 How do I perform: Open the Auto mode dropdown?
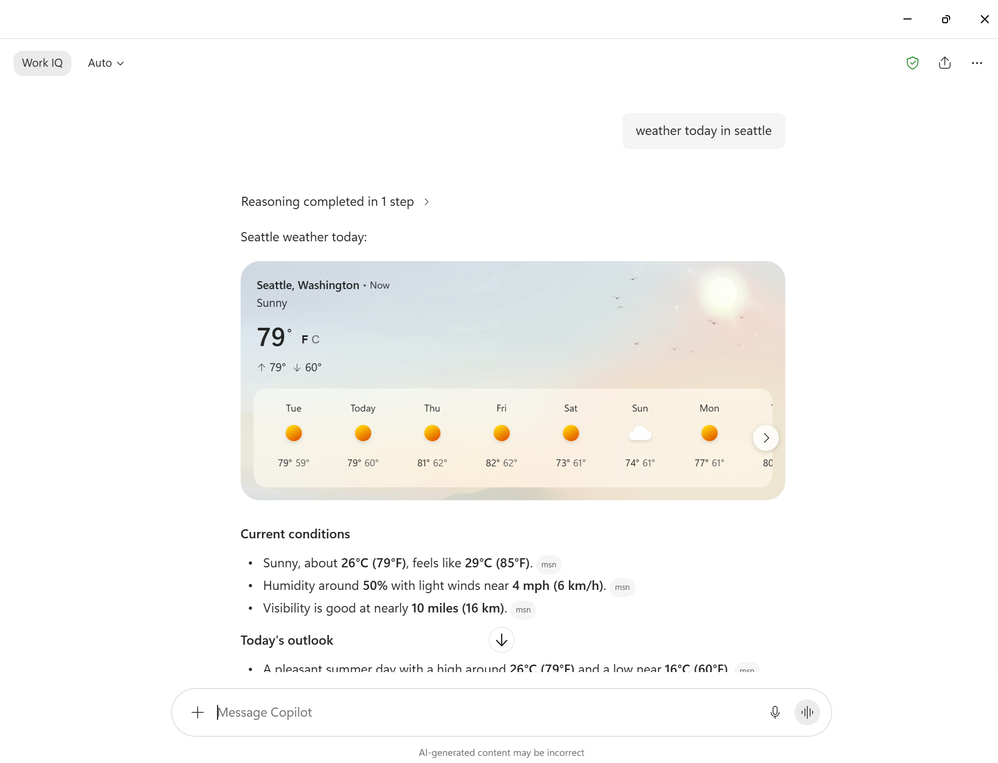pos(106,63)
